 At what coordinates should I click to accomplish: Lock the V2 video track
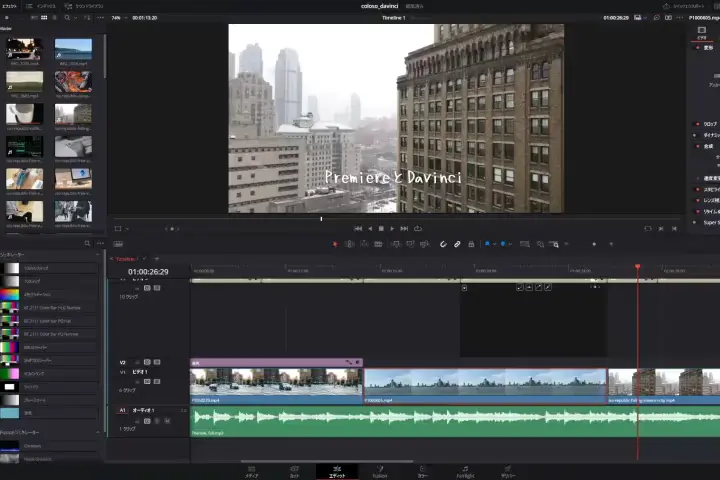pos(137,362)
